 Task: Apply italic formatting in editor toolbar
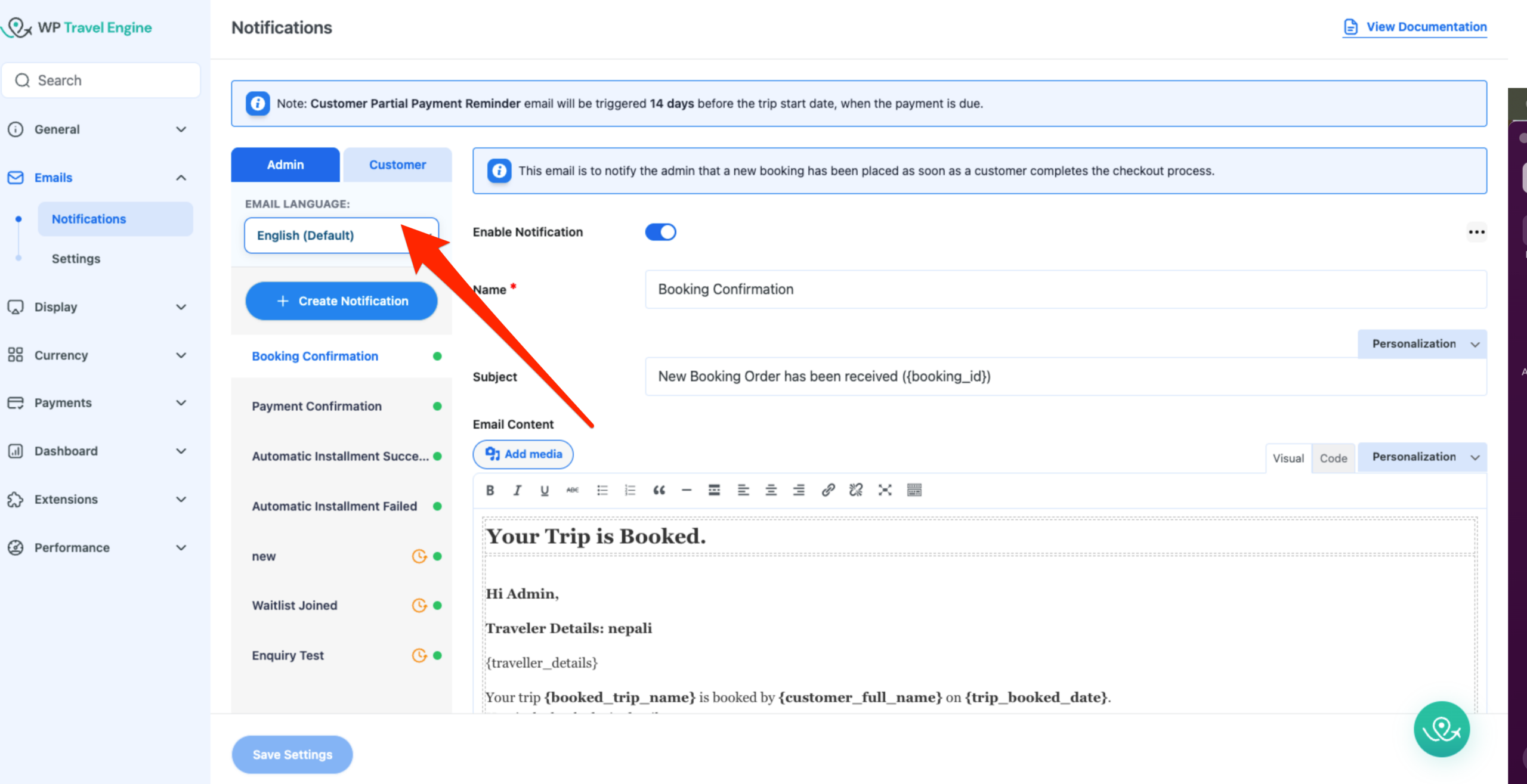(x=517, y=490)
